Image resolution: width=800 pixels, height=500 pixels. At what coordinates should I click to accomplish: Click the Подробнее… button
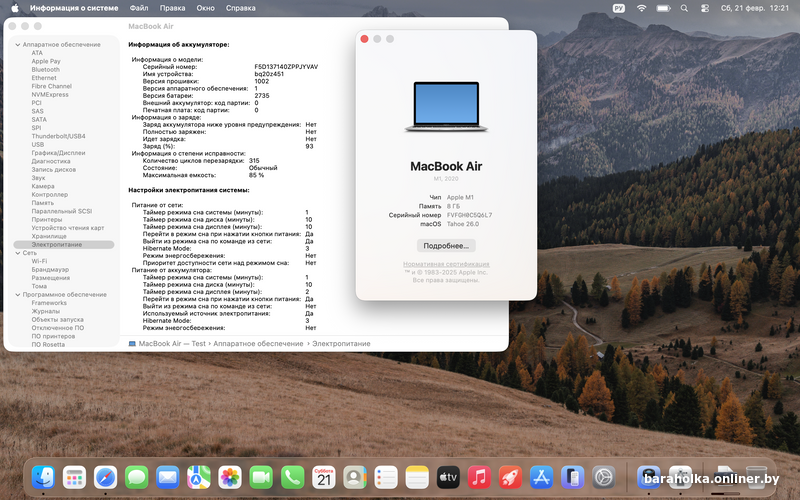coord(446,245)
